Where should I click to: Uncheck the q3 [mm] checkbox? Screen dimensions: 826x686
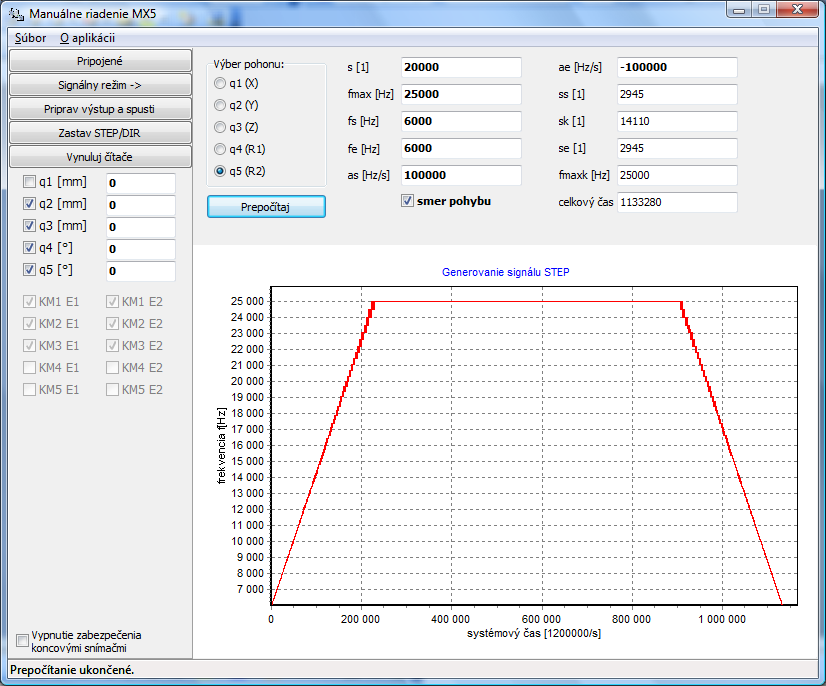[x=30, y=226]
